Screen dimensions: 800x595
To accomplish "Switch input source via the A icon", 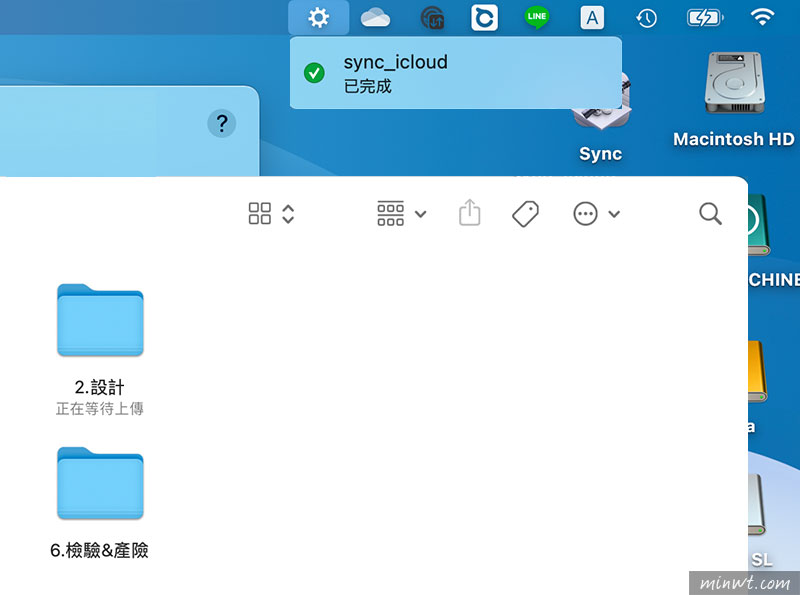I will click(x=592, y=18).
